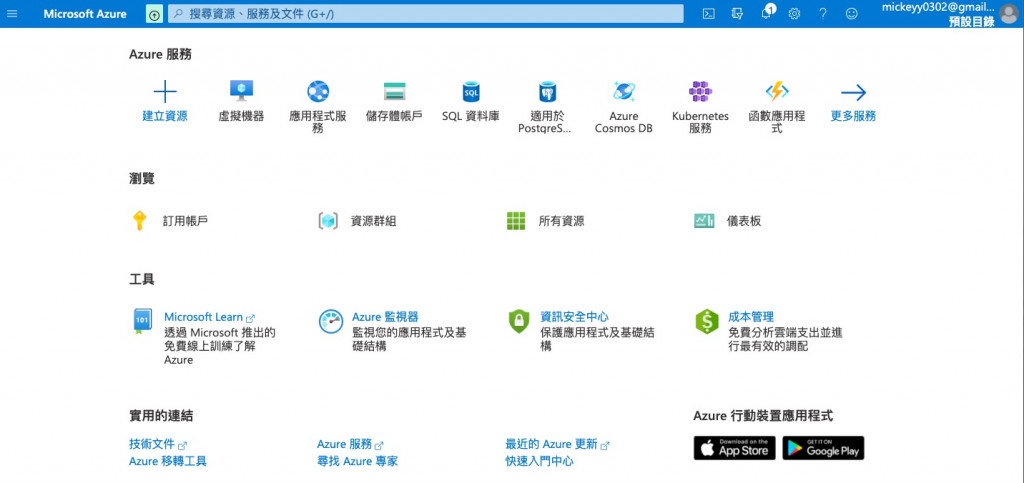Open the 函數應用程式 icon
The width and height of the screenshot is (1024, 483).
tap(776, 91)
